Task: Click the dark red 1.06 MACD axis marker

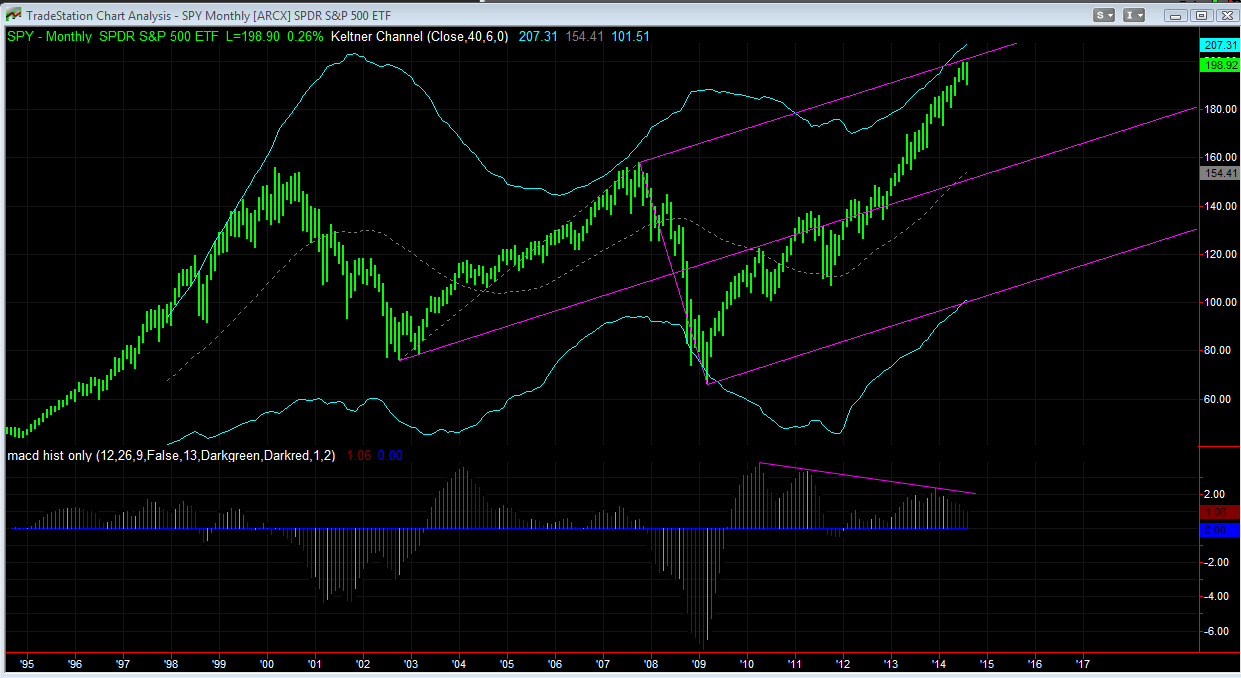Action: (x=1219, y=511)
